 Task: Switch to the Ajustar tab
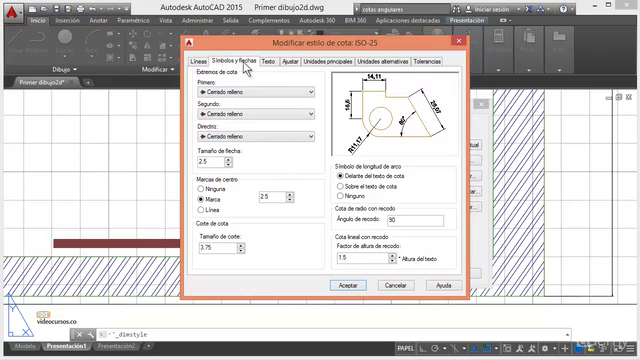[290, 62]
